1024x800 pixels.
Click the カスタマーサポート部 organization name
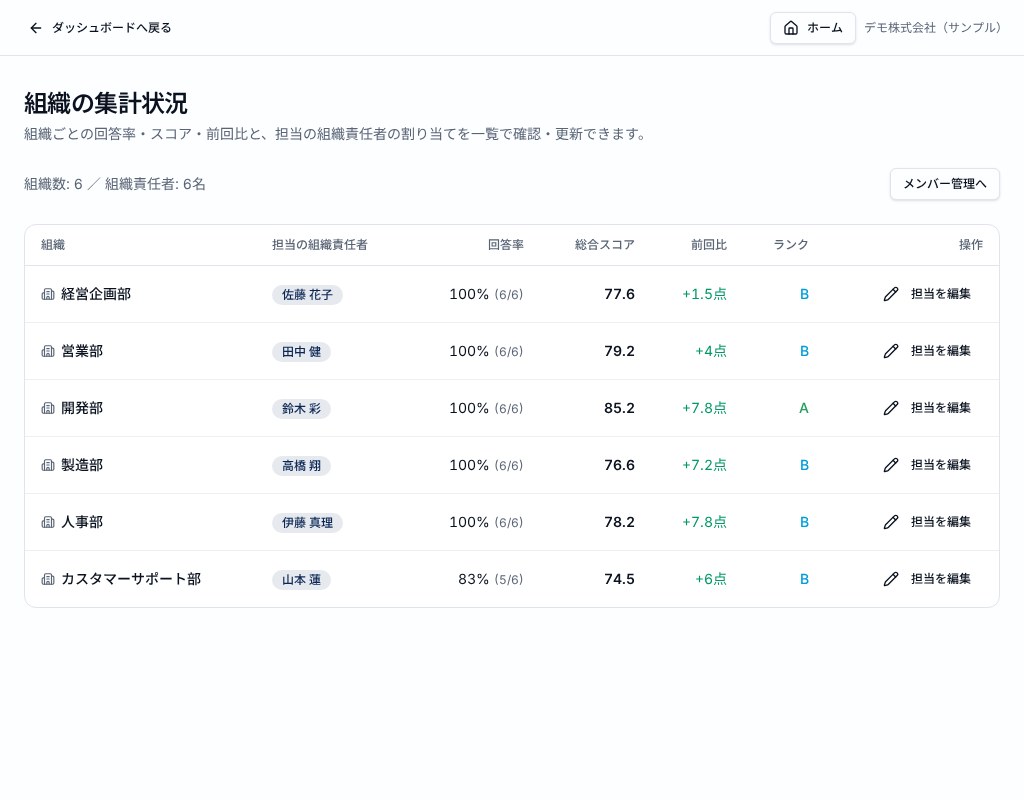(x=131, y=579)
